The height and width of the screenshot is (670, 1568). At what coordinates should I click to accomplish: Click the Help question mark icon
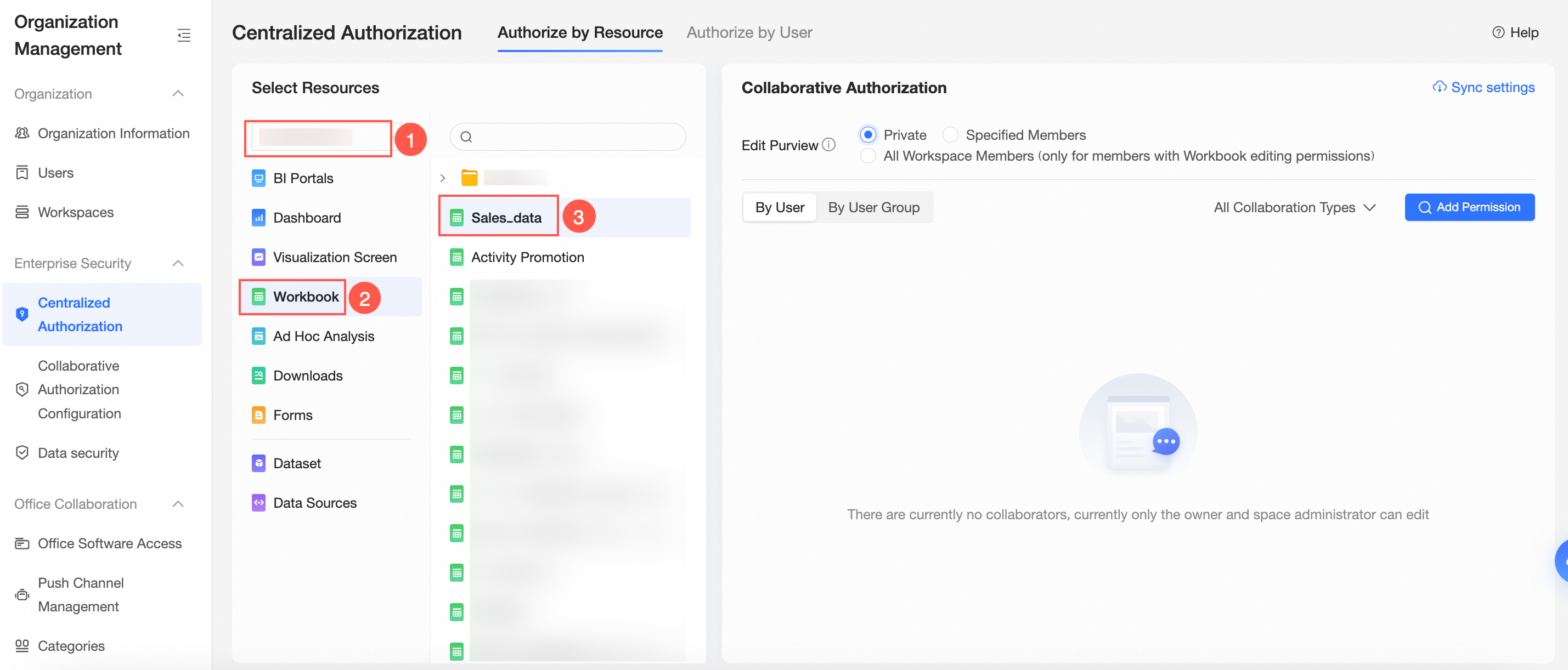(1498, 33)
